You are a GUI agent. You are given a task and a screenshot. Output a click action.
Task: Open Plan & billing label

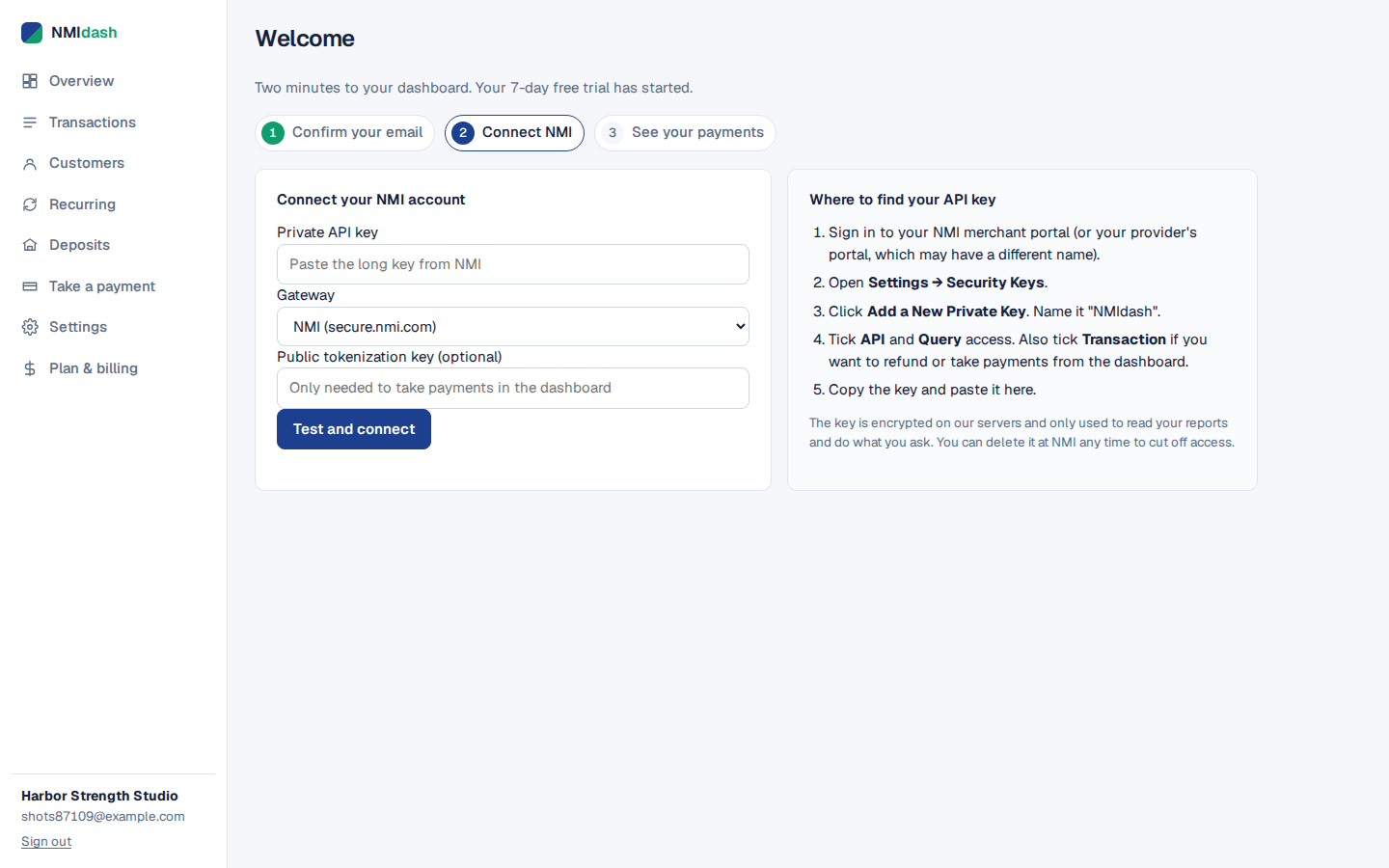94,368
